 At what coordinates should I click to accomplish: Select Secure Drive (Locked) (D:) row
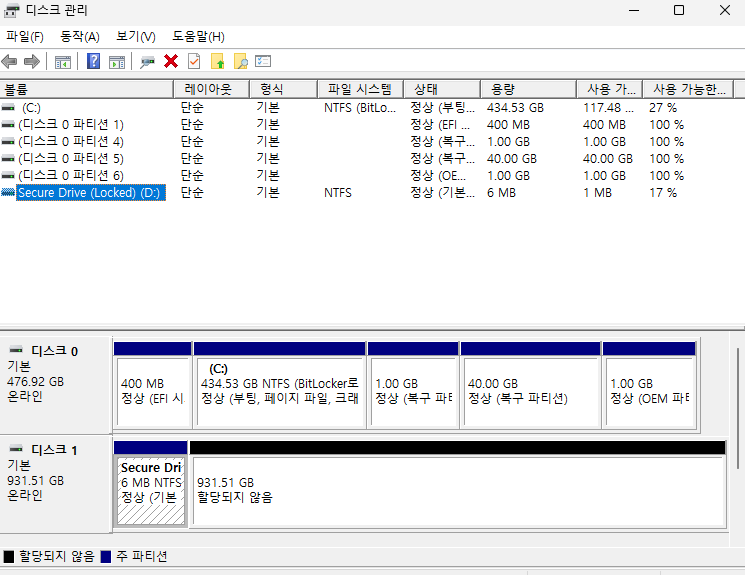[x=367, y=192]
